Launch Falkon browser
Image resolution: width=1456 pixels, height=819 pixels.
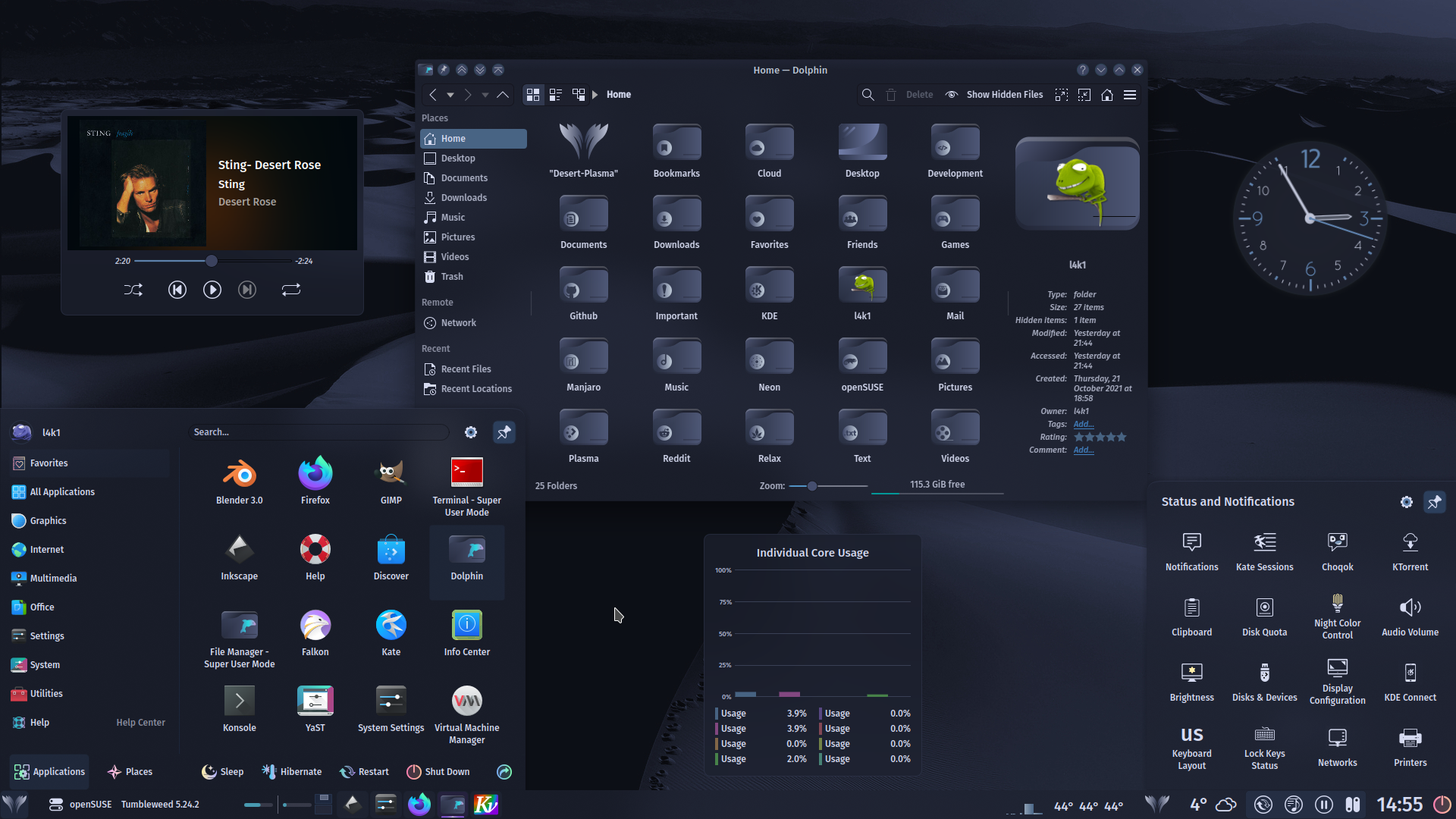pyautogui.click(x=315, y=632)
